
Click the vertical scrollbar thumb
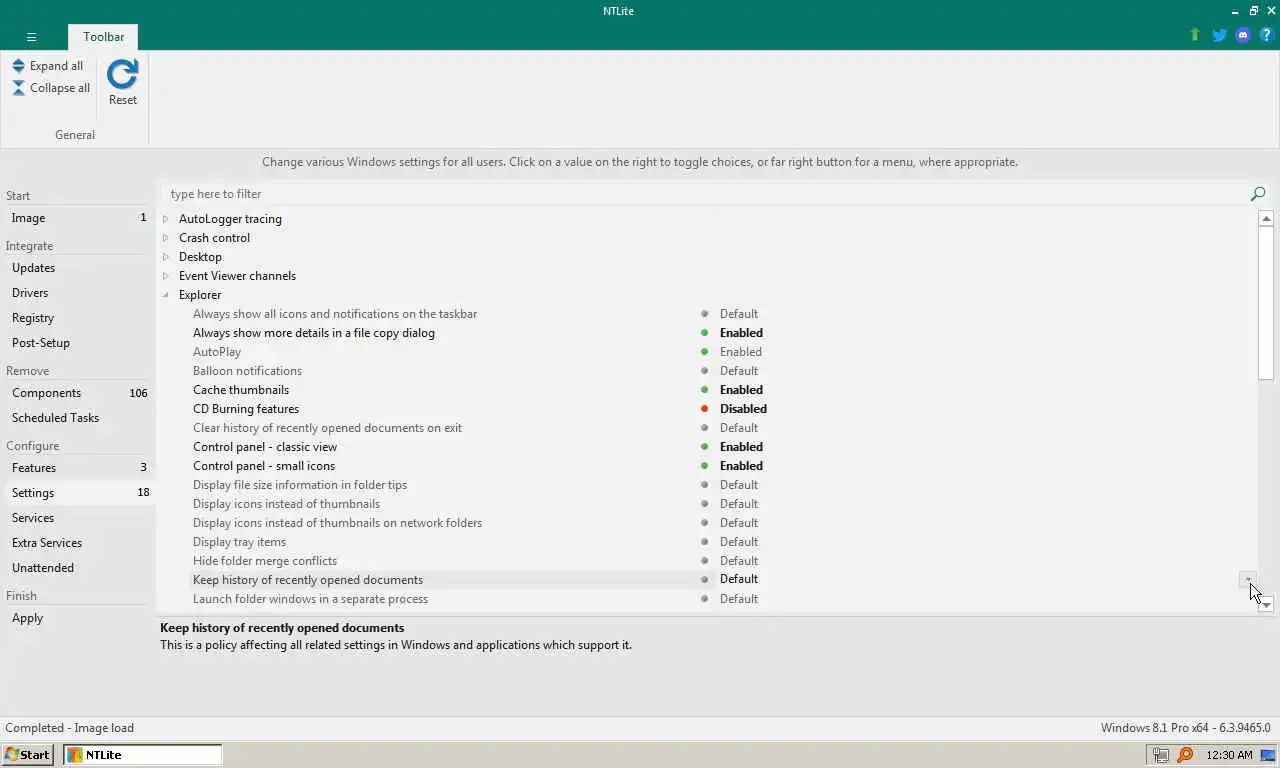point(1266,303)
